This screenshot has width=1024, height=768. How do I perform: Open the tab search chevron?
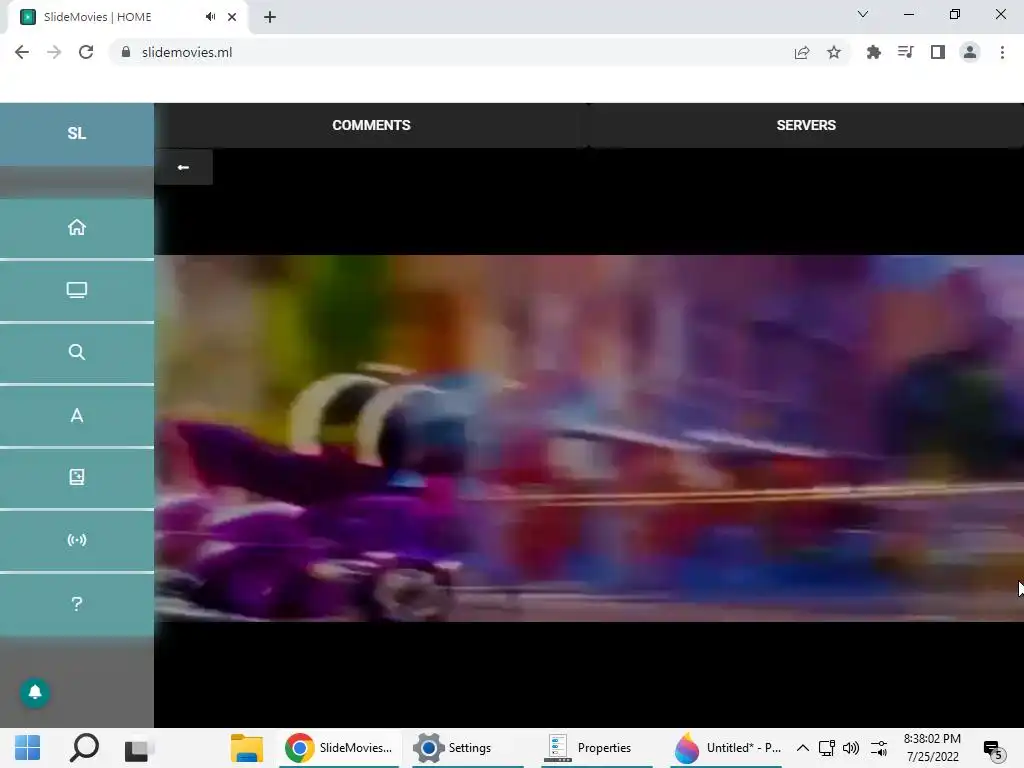point(863,14)
